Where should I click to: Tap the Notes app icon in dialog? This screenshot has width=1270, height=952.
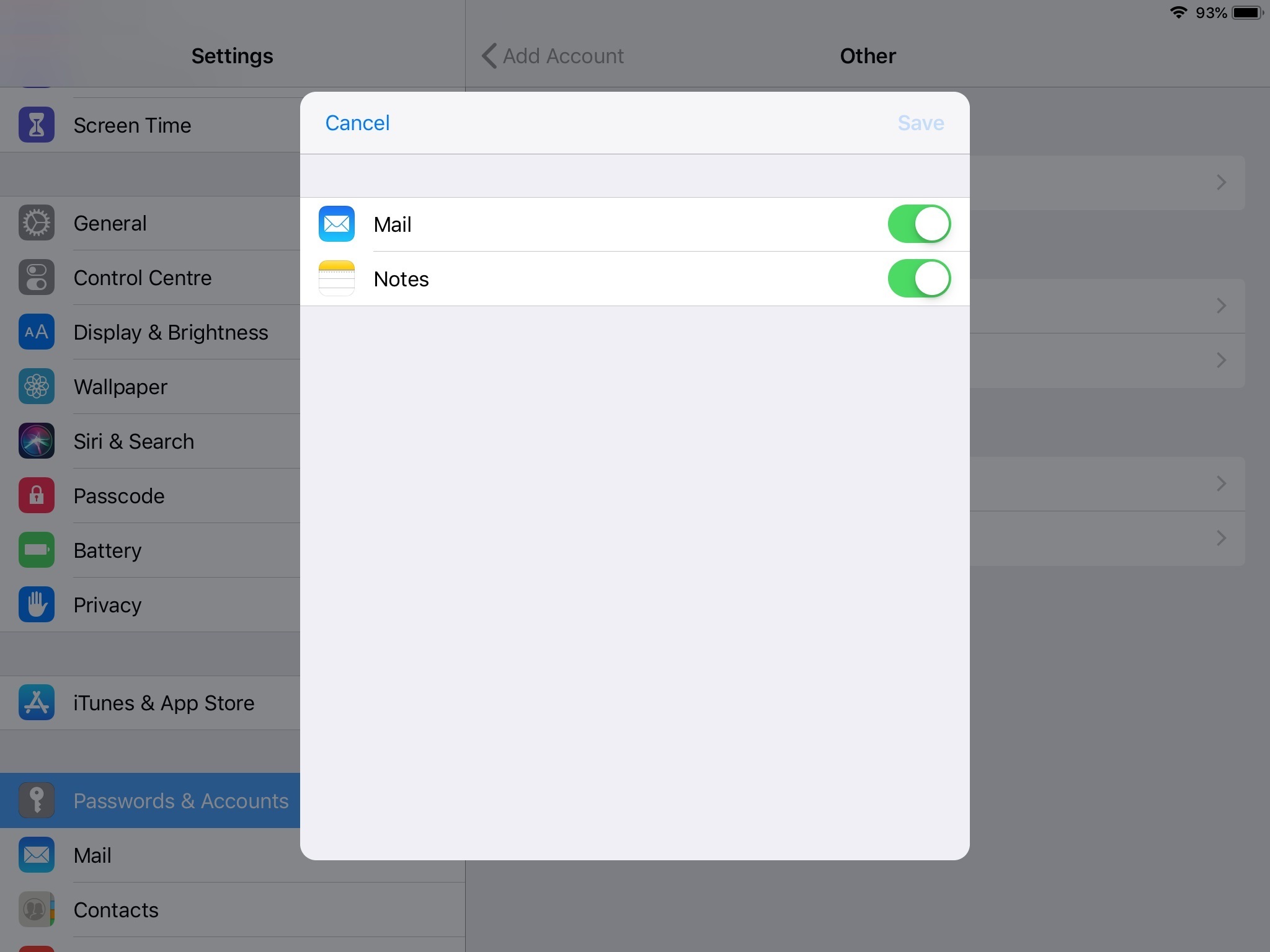click(337, 278)
